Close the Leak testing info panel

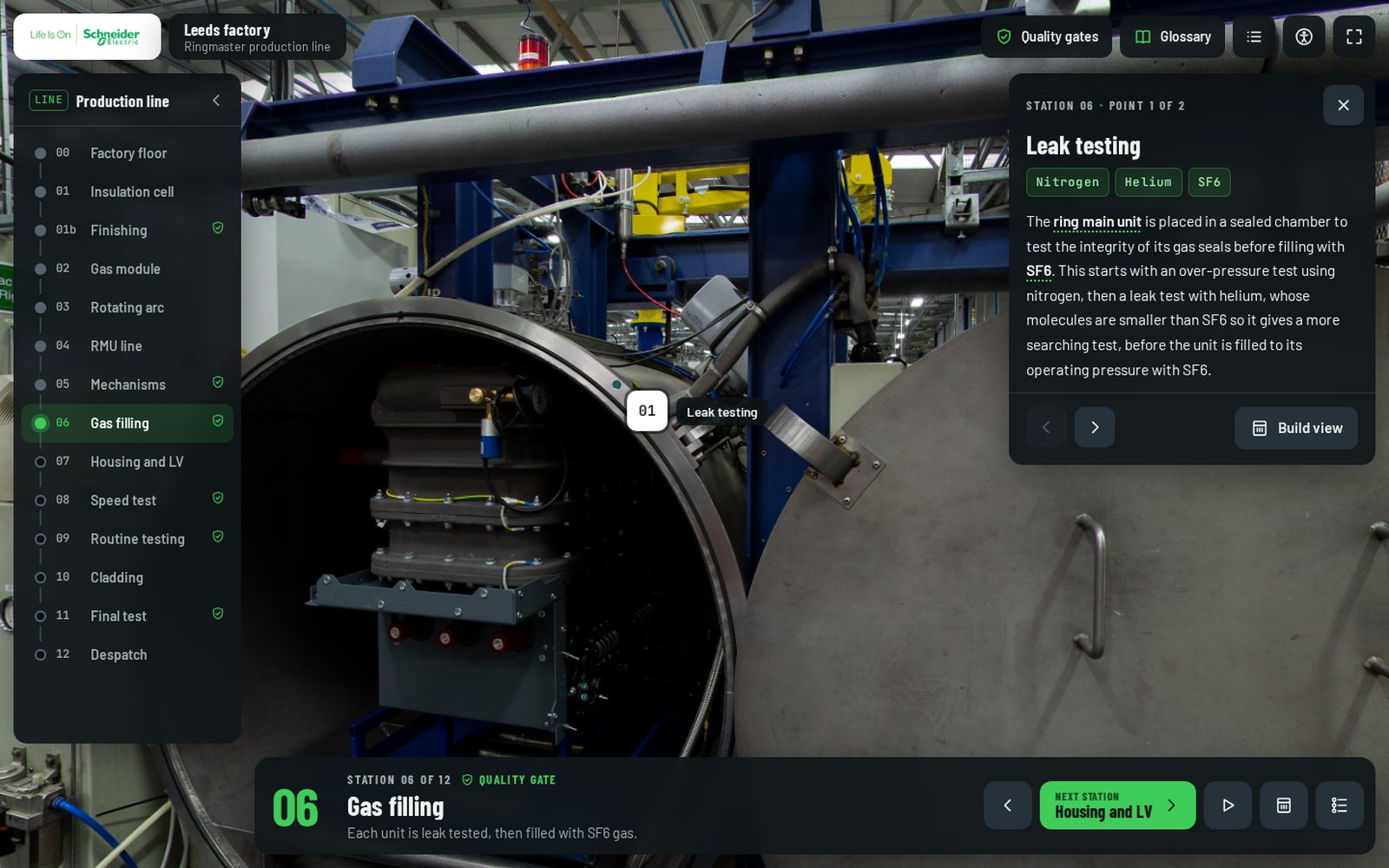pos(1343,105)
